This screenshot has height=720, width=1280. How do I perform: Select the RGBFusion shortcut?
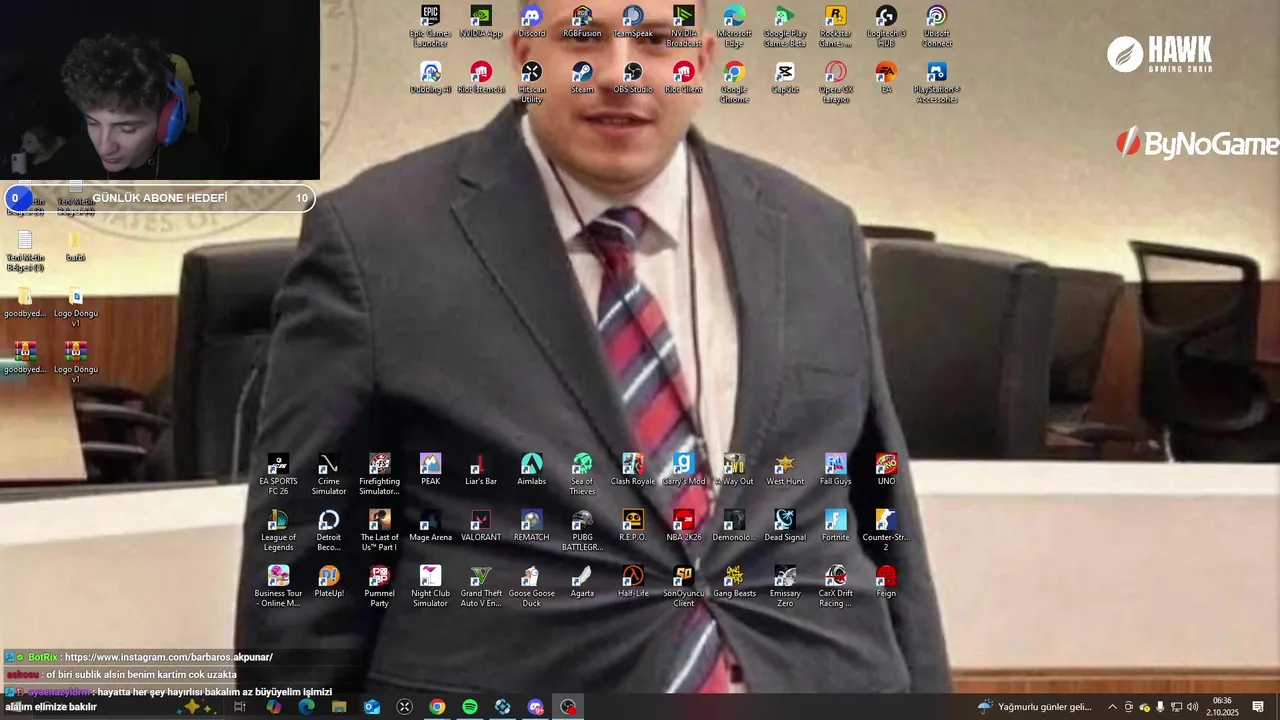tap(582, 22)
